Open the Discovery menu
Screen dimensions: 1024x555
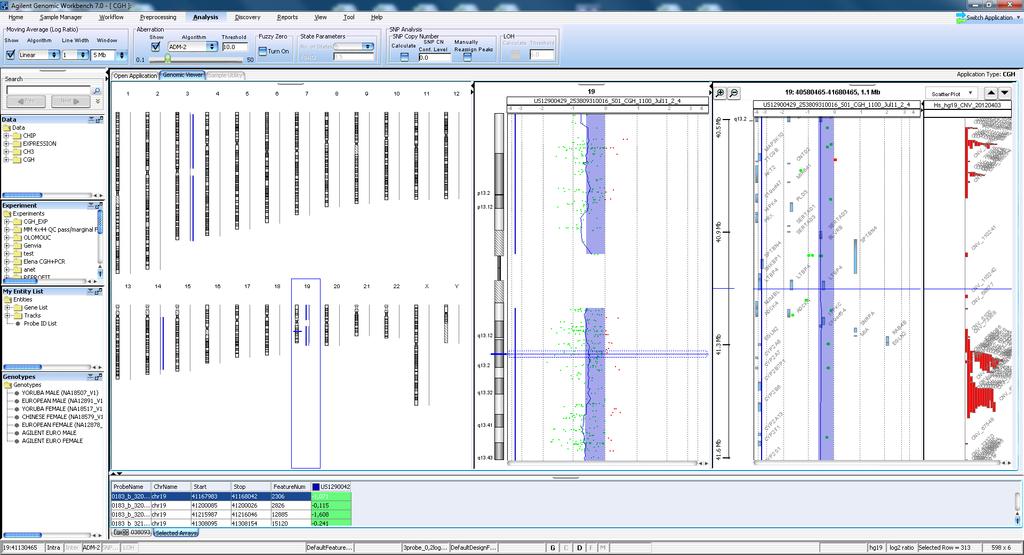(248, 17)
